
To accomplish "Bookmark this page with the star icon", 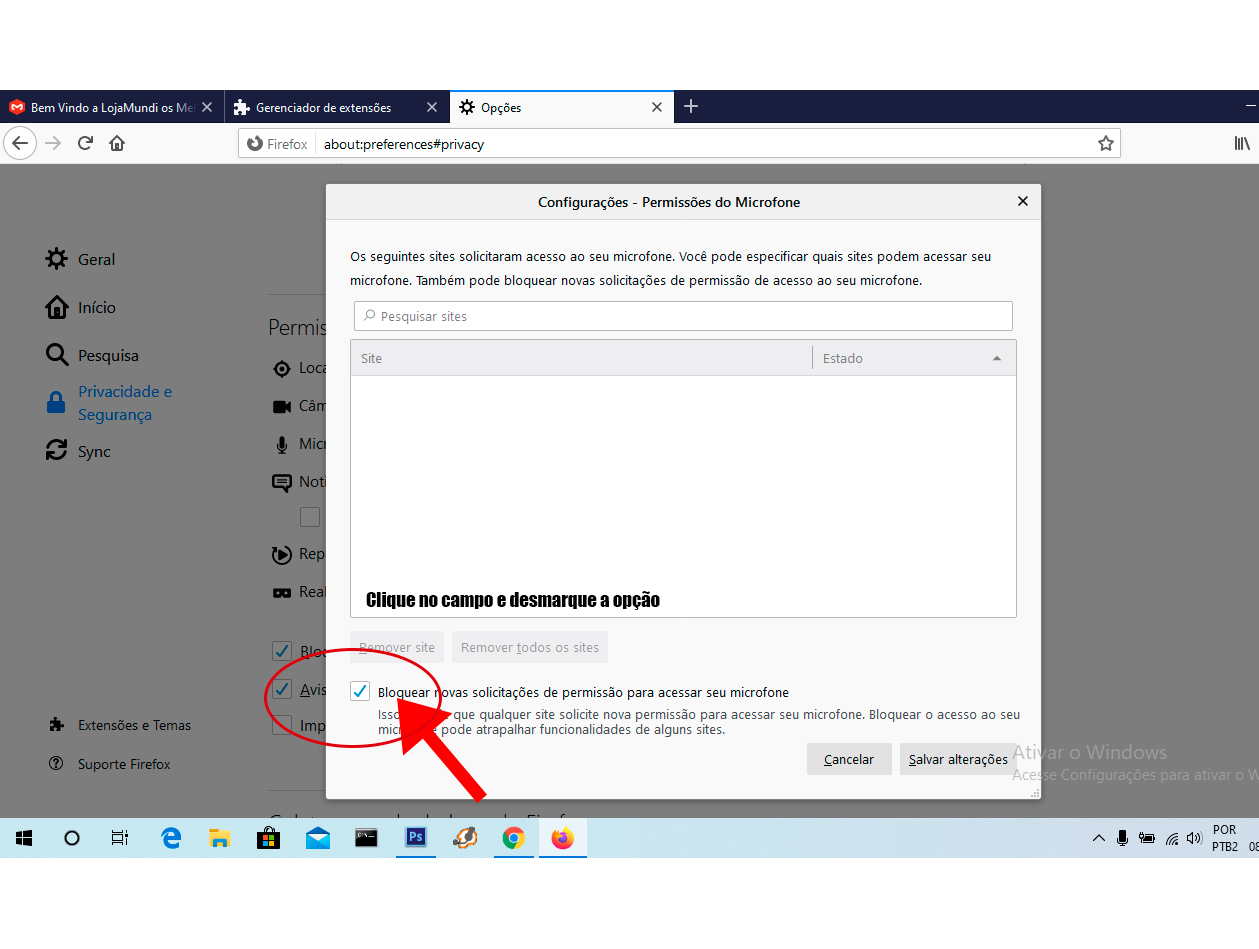I will (x=1105, y=143).
